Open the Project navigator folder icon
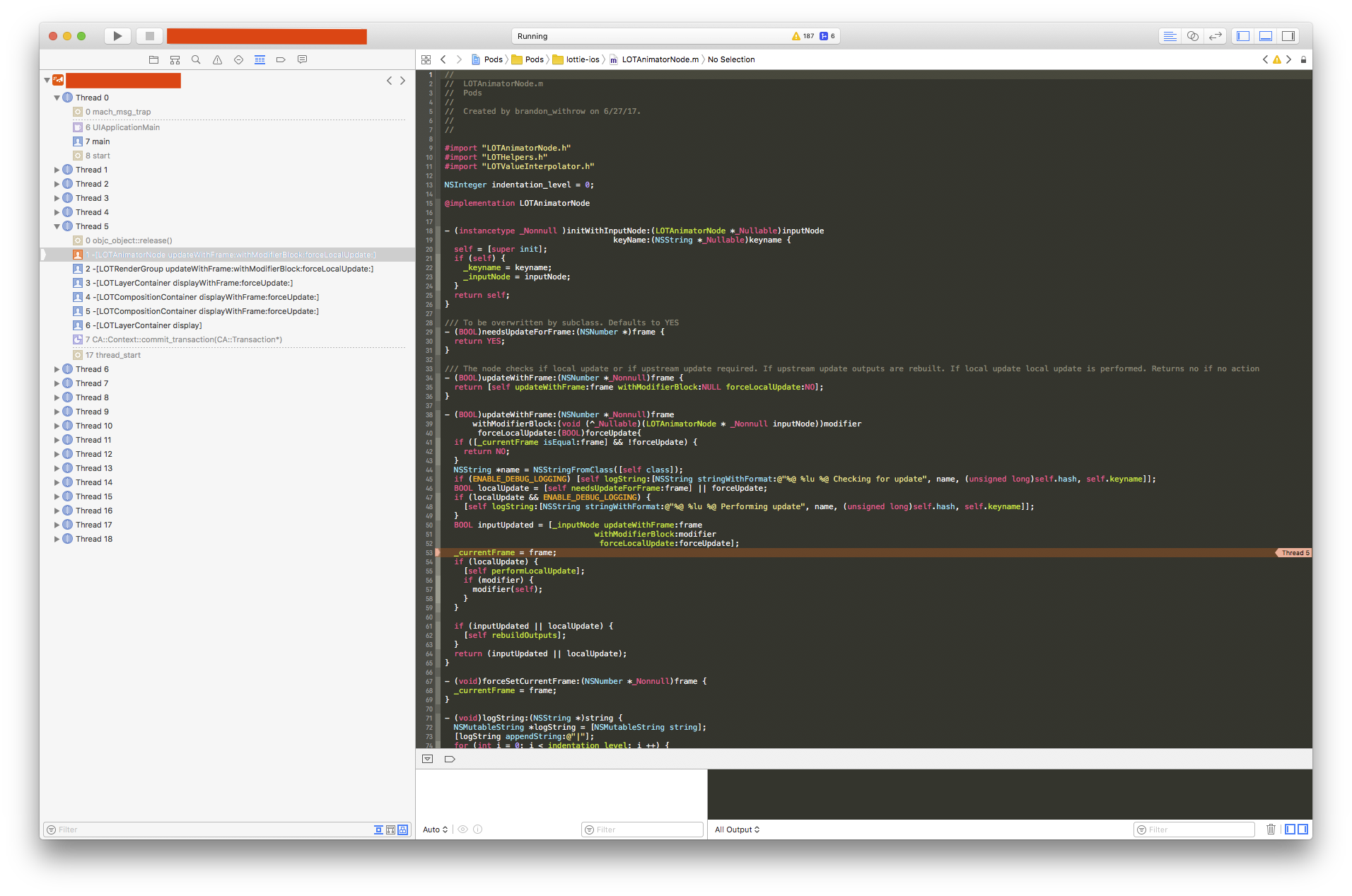Image resolution: width=1352 pixels, height=896 pixels. pyautogui.click(x=153, y=60)
